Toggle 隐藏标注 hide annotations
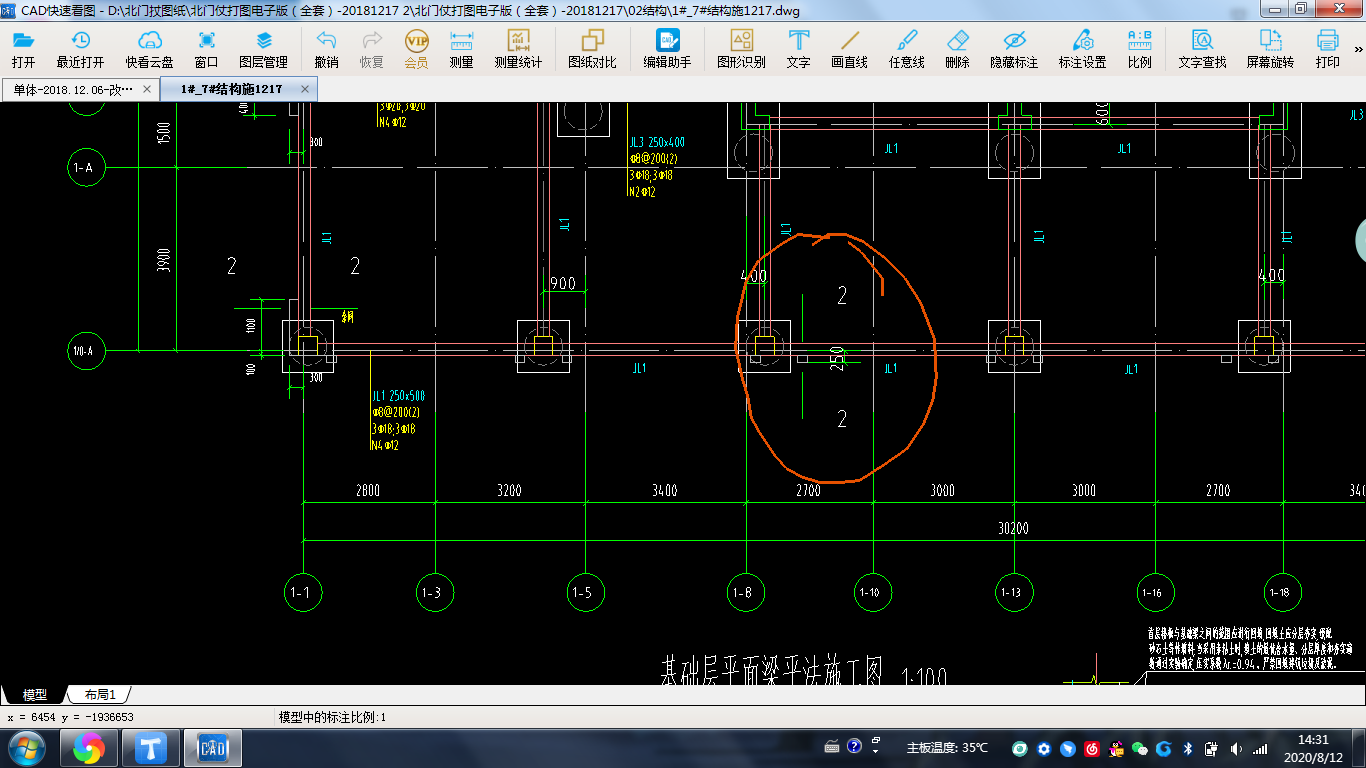 tap(1014, 49)
